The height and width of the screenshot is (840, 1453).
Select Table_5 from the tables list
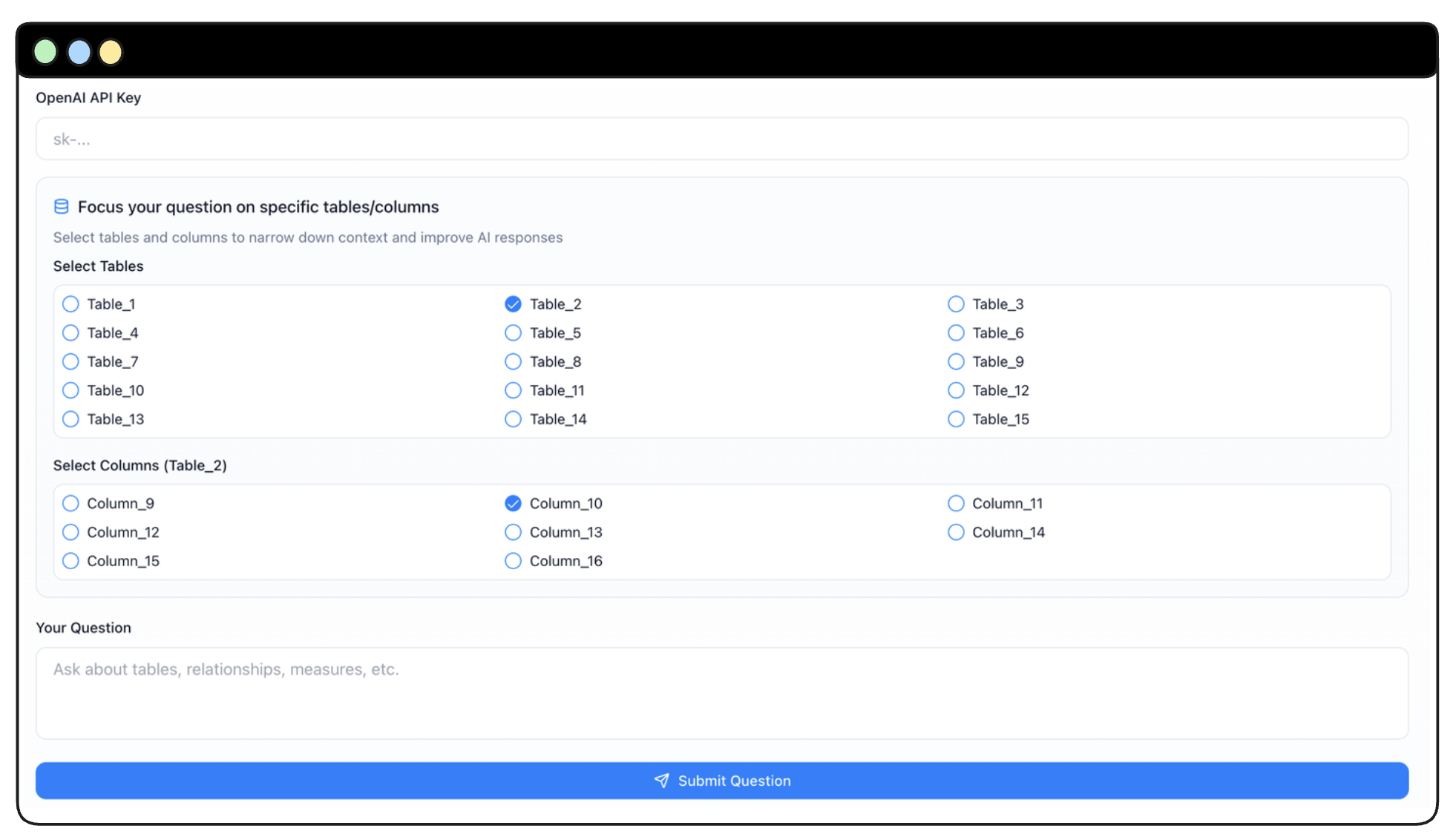tap(513, 332)
